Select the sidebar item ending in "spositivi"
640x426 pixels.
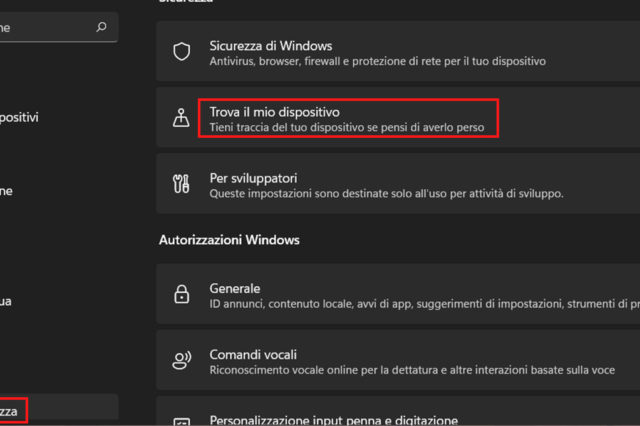[20, 118]
